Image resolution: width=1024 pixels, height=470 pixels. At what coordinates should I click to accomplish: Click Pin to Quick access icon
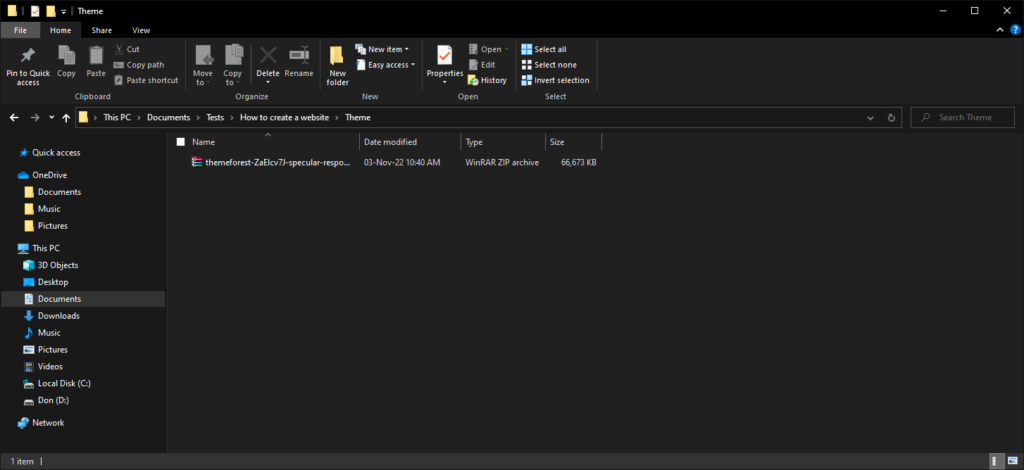28,55
